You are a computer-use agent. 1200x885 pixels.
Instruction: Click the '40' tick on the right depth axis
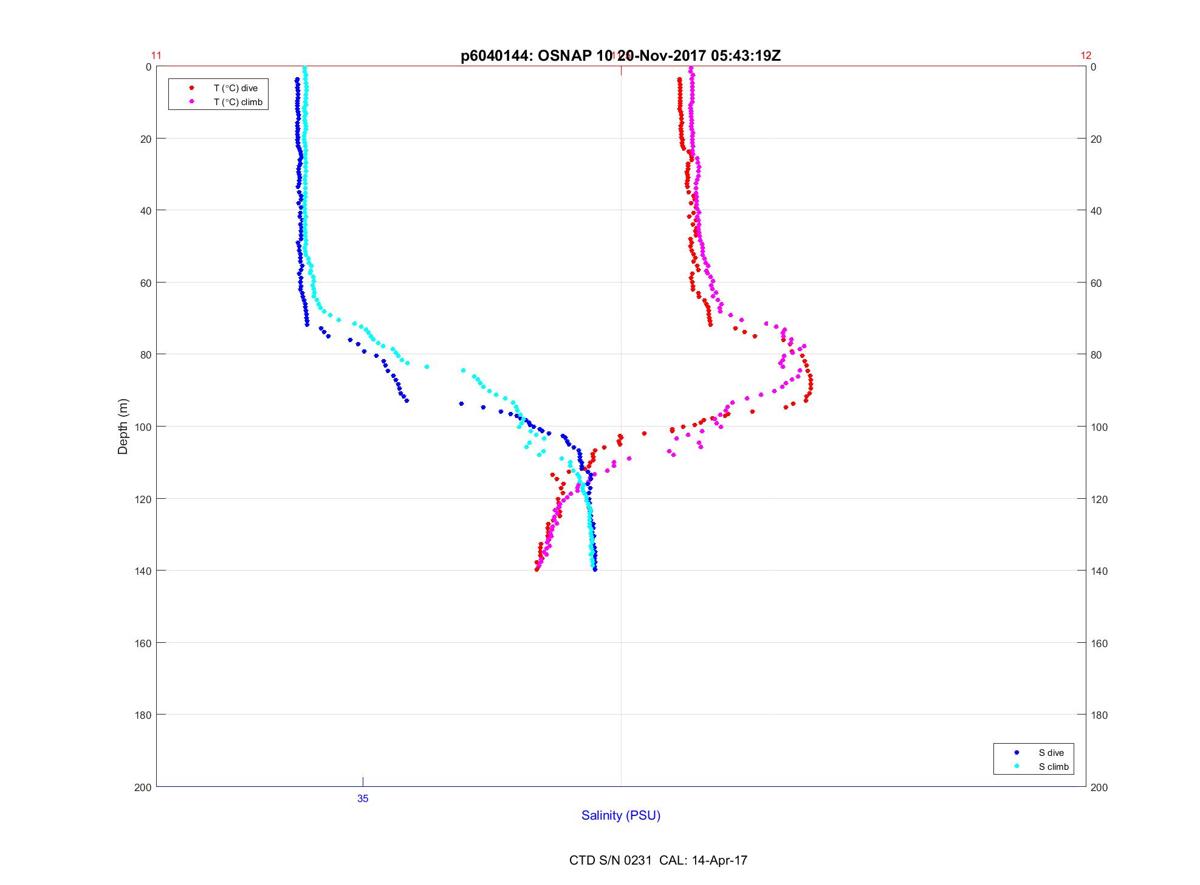click(x=1097, y=211)
